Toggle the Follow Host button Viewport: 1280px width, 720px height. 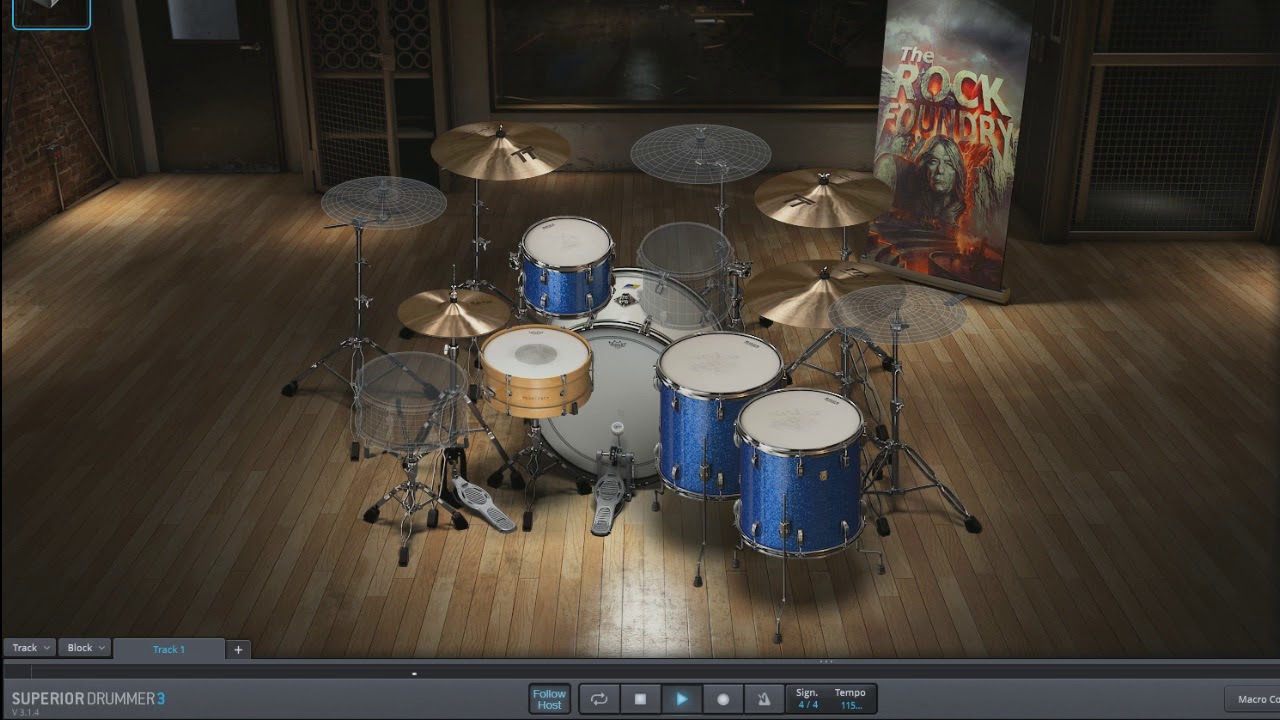coord(549,699)
